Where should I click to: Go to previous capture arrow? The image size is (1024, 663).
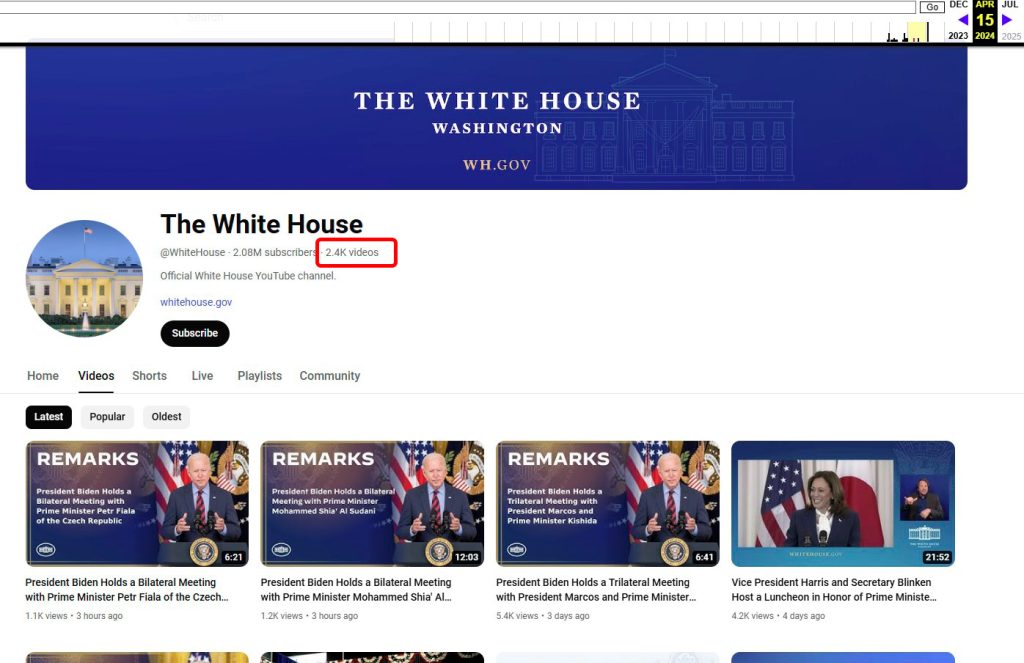[963, 20]
